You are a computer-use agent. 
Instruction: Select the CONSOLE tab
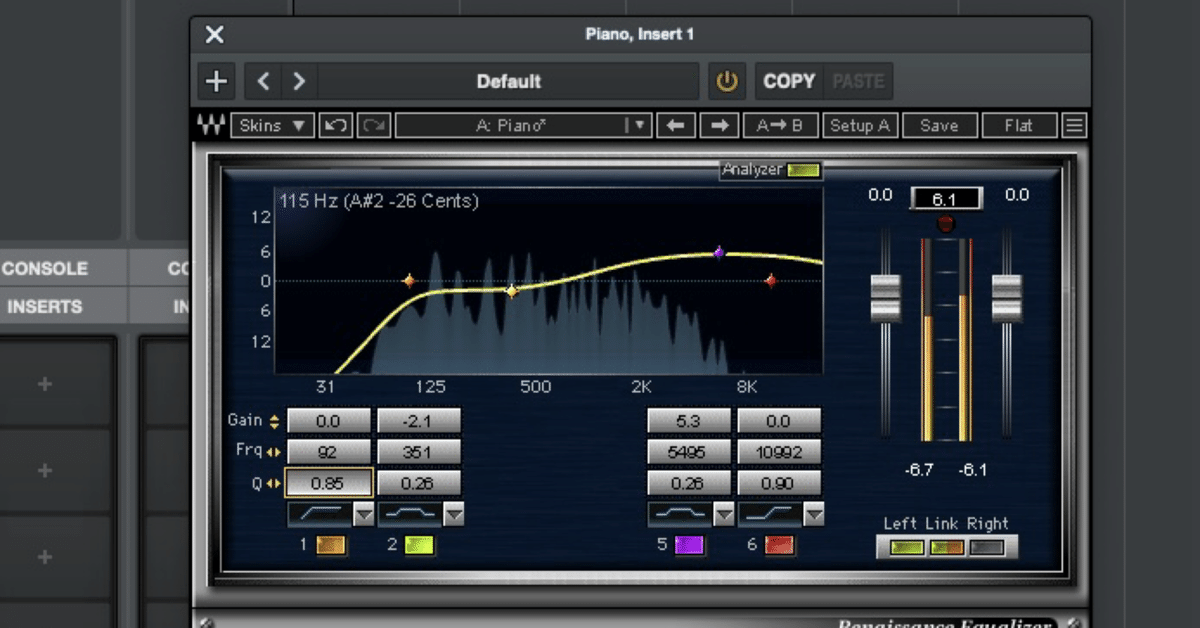tap(45, 268)
